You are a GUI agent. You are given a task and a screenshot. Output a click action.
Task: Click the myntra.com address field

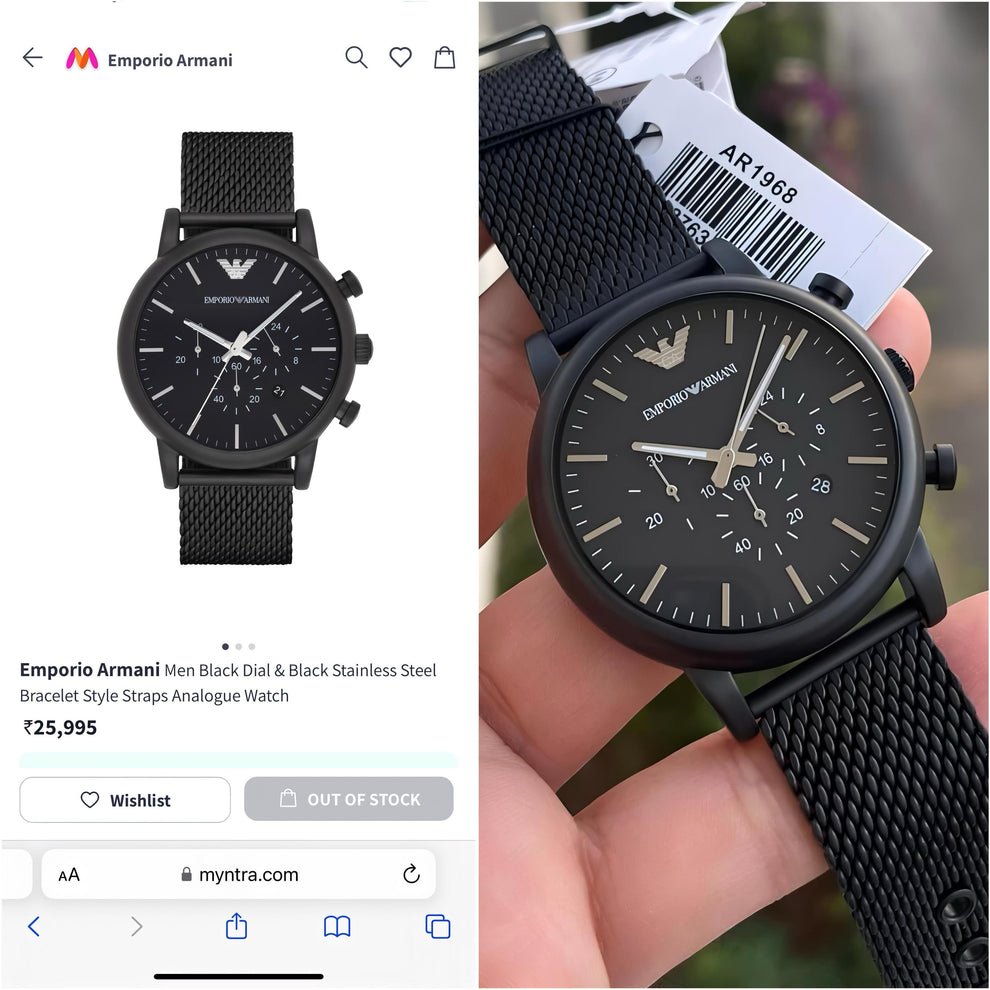point(239,874)
